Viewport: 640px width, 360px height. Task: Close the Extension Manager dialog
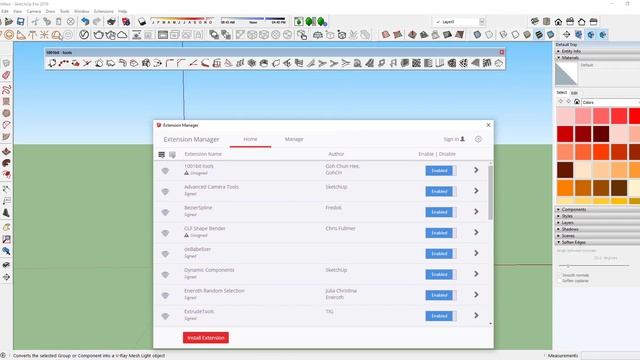(488, 125)
